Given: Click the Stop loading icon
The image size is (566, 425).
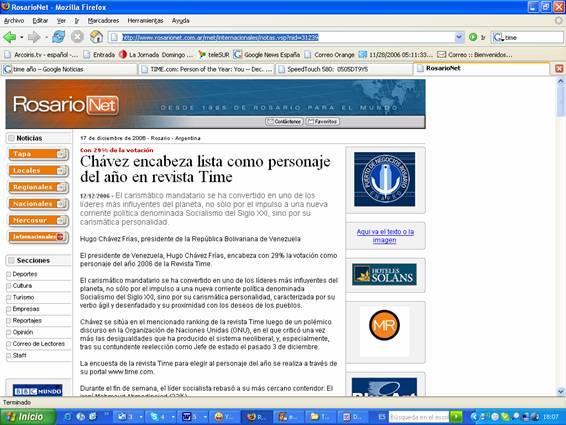Looking at the screenshot, I should point(77,37).
